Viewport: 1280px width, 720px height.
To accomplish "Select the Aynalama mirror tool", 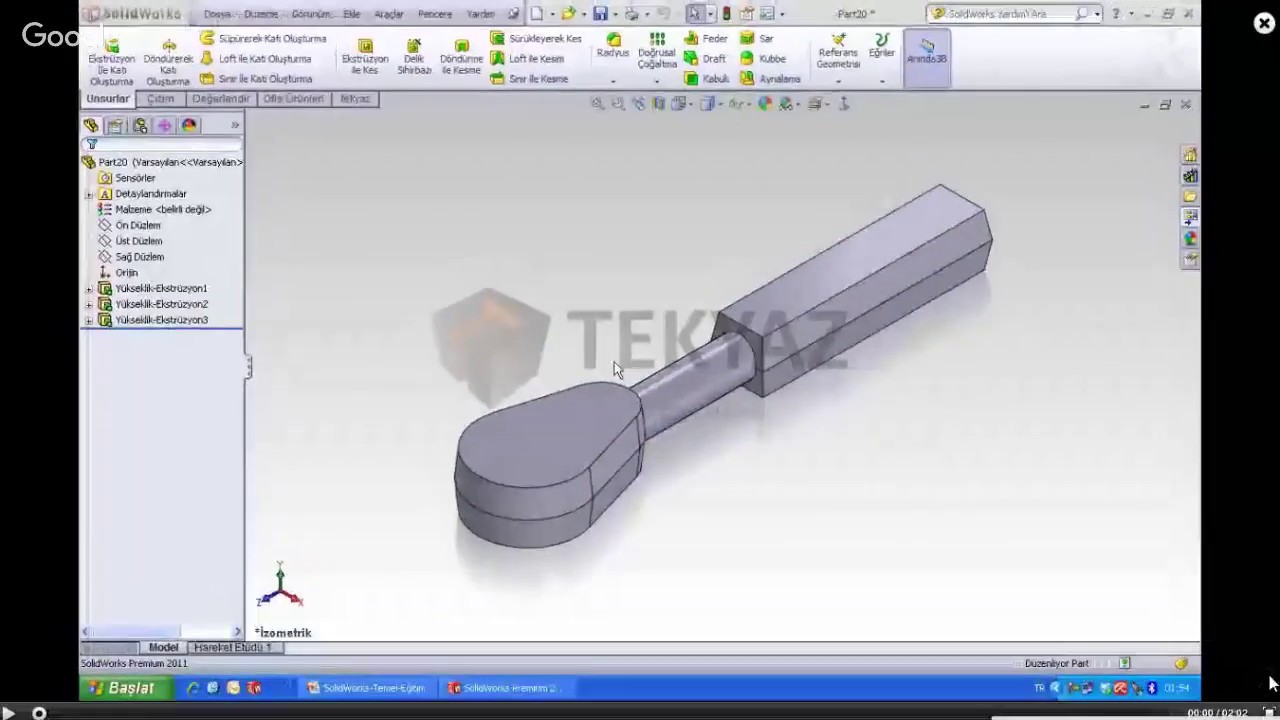I will 771,79.
